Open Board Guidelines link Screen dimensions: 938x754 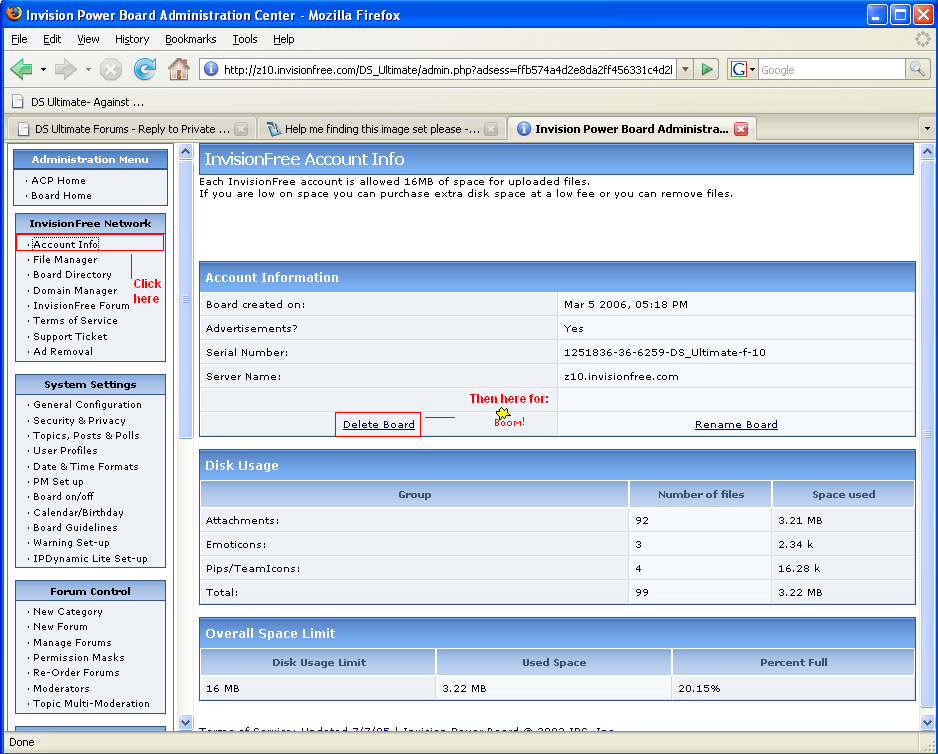click(x=75, y=527)
